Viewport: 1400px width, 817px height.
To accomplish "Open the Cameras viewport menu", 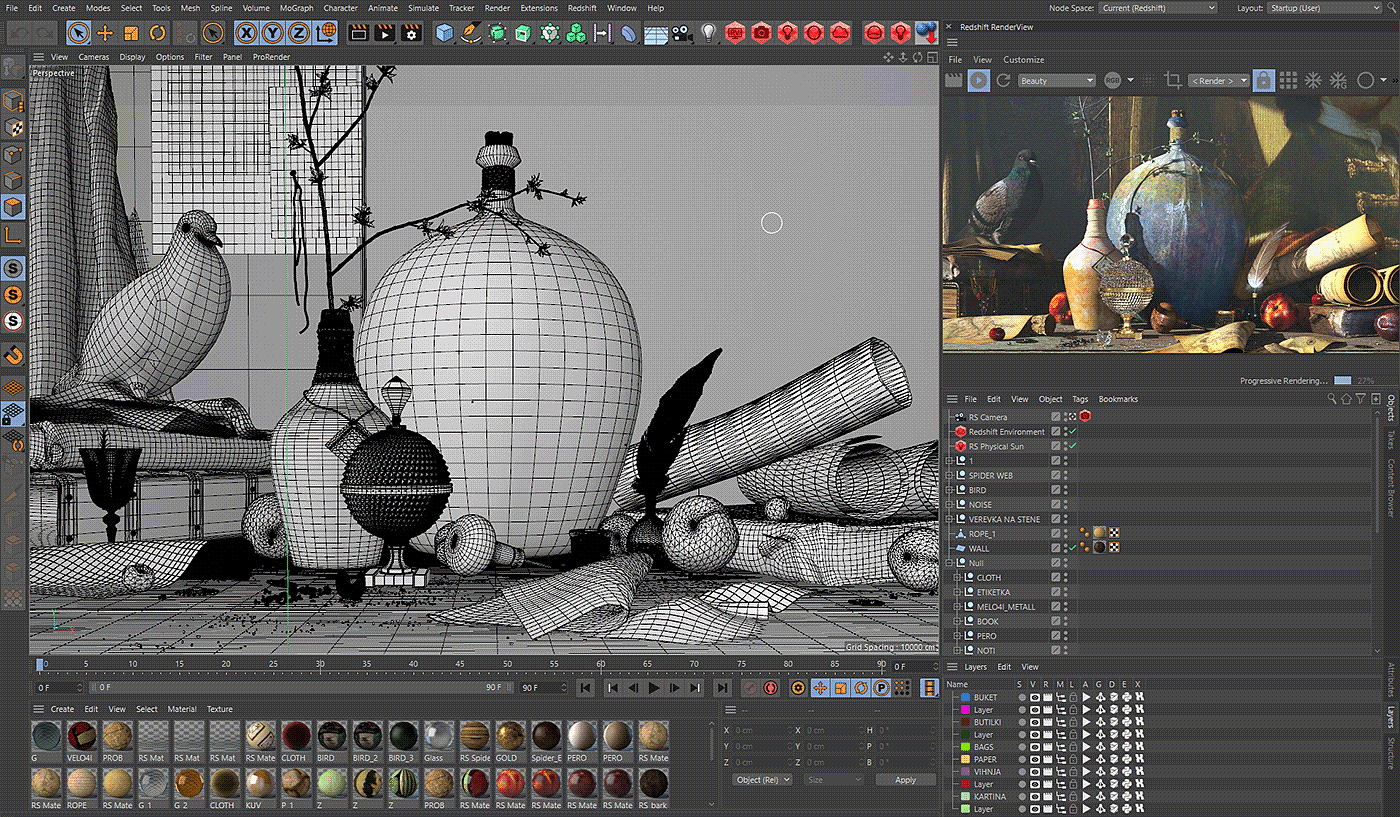I will (x=94, y=57).
